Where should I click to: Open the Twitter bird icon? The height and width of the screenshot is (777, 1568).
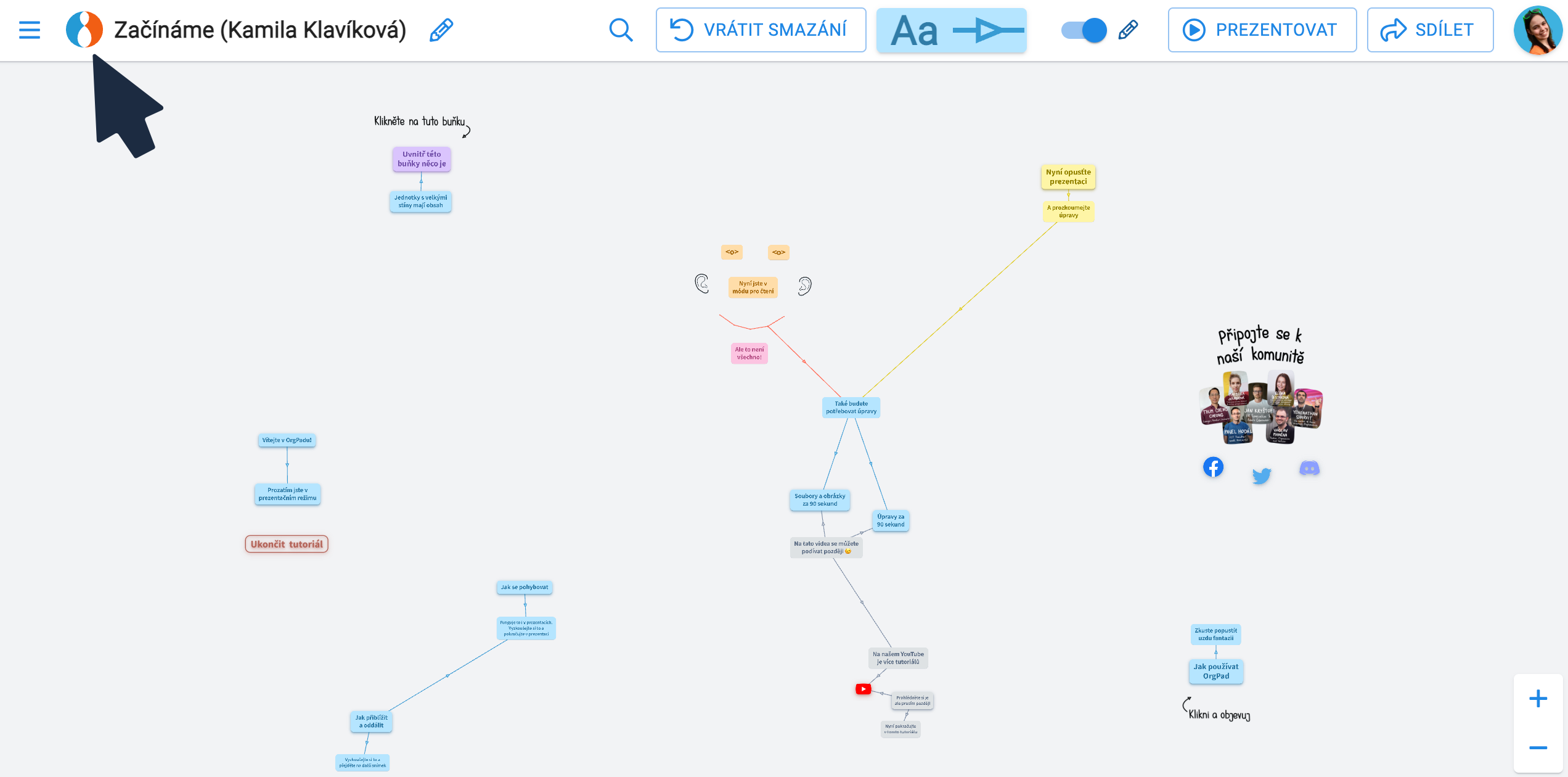tap(1261, 475)
